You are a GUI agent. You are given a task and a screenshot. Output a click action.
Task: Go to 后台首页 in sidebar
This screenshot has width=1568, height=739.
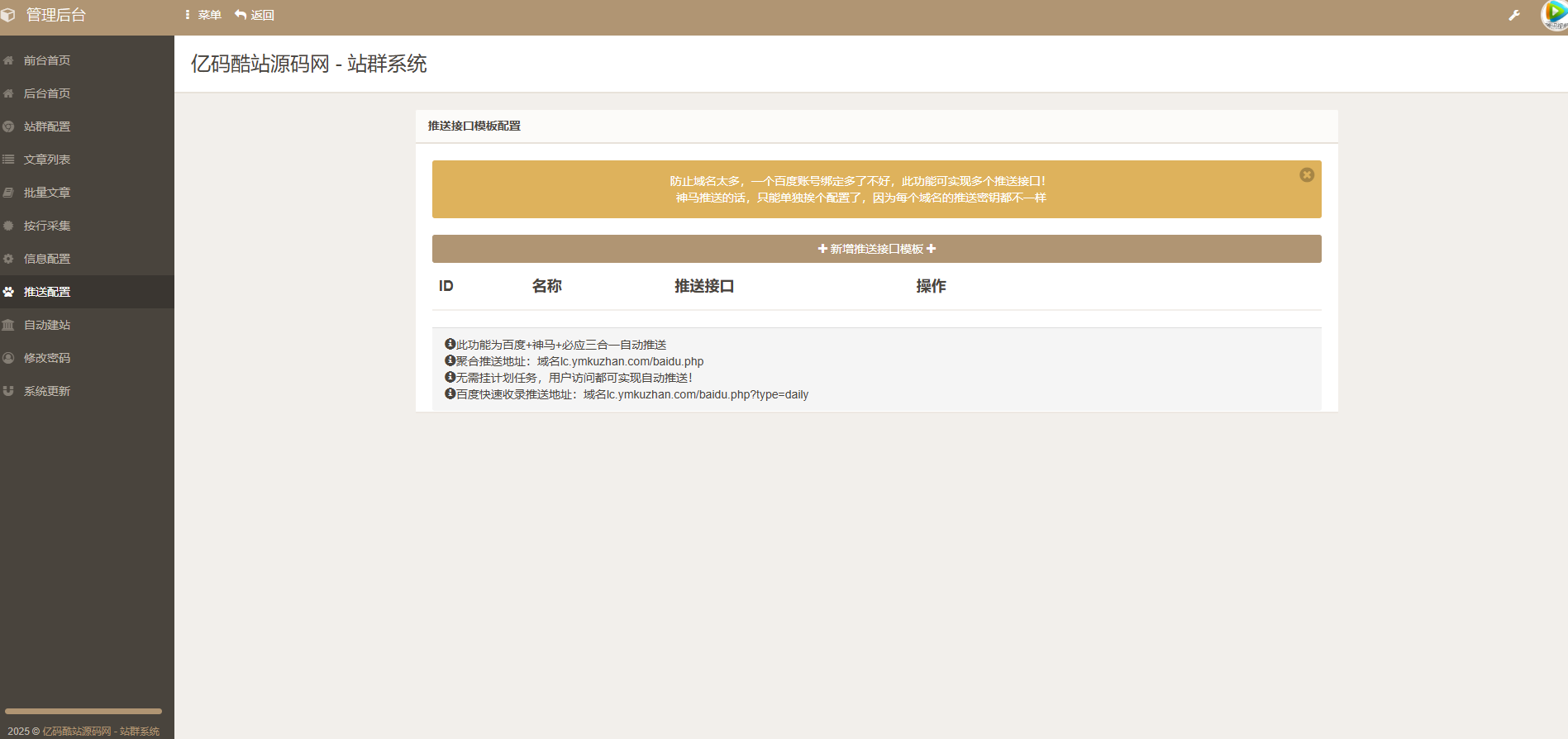[x=47, y=93]
